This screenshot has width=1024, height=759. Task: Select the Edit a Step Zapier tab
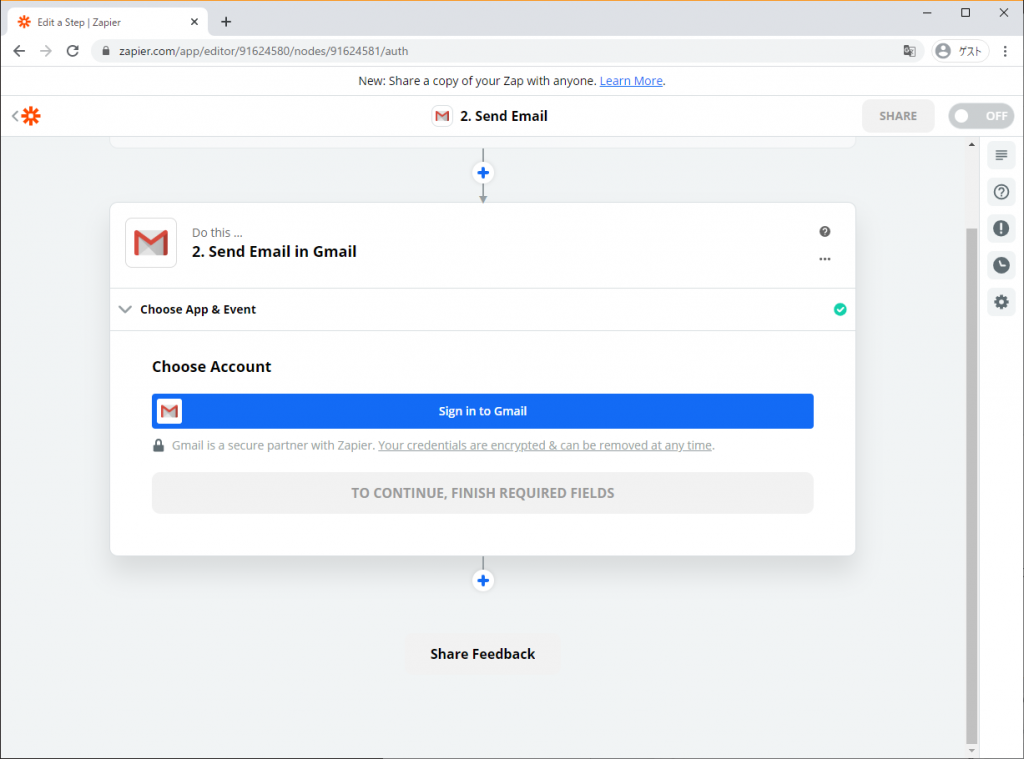(x=108, y=22)
